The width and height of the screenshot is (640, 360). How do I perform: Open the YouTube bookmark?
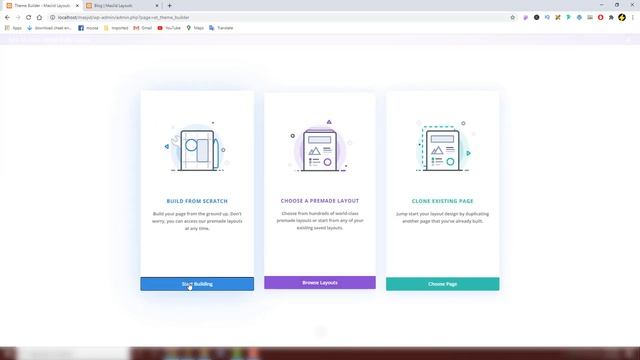click(169, 28)
